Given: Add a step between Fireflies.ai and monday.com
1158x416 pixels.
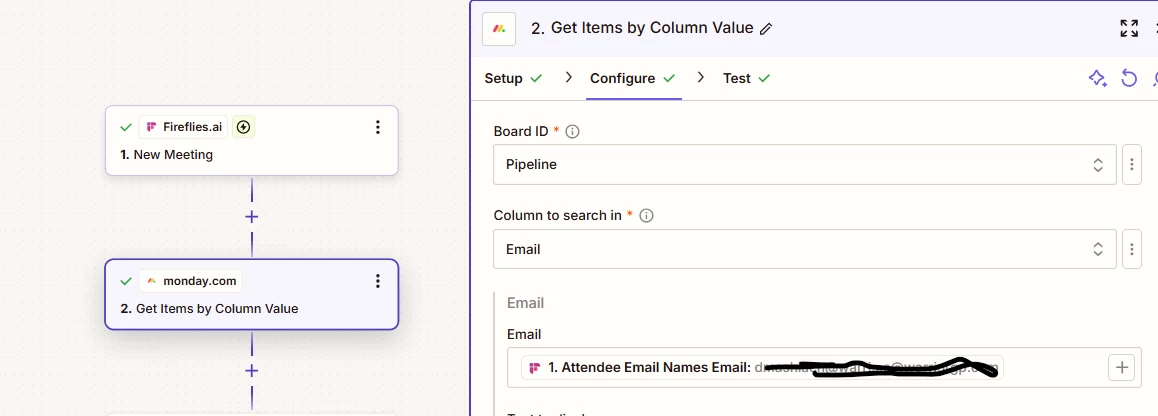Looking at the screenshot, I should click(252, 217).
